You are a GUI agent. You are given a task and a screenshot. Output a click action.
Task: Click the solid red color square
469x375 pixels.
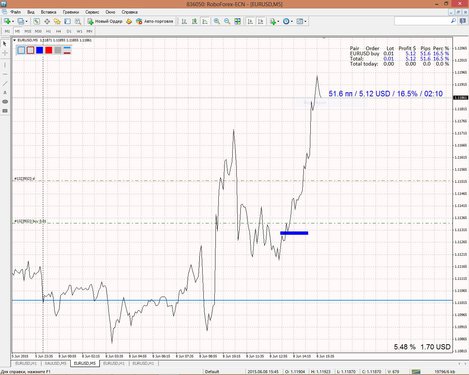[49, 50]
